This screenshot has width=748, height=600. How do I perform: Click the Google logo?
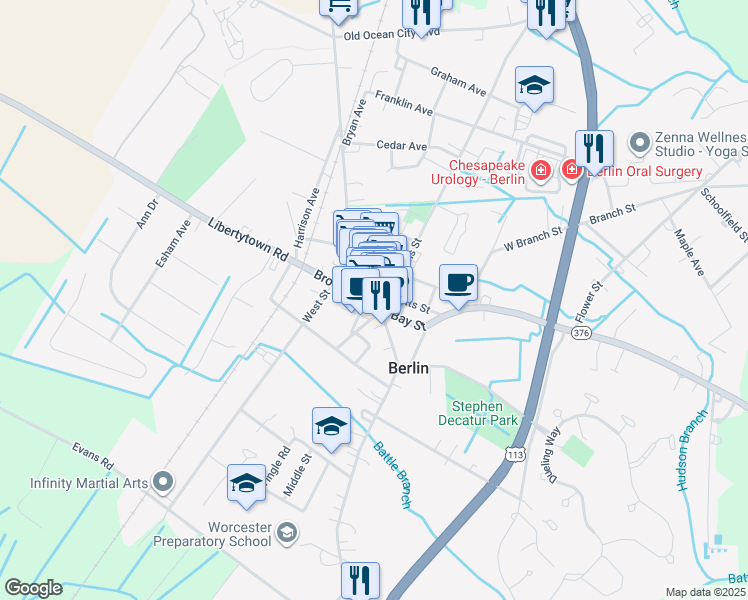33,588
